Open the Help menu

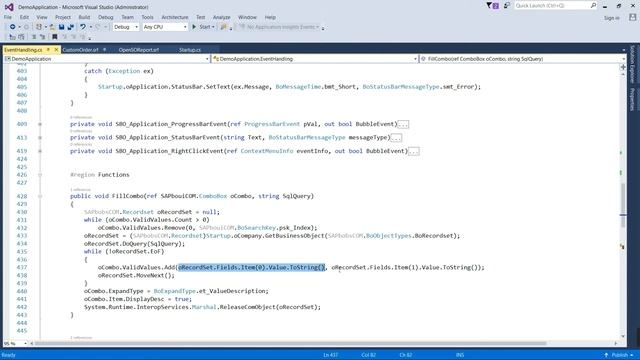pos(270,17)
